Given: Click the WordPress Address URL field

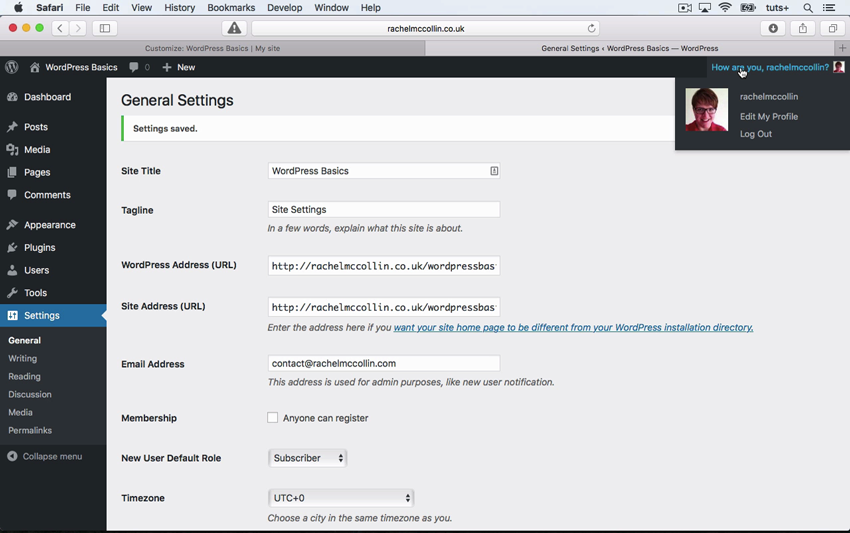Looking at the screenshot, I should pyautogui.click(x=384, y=266).
